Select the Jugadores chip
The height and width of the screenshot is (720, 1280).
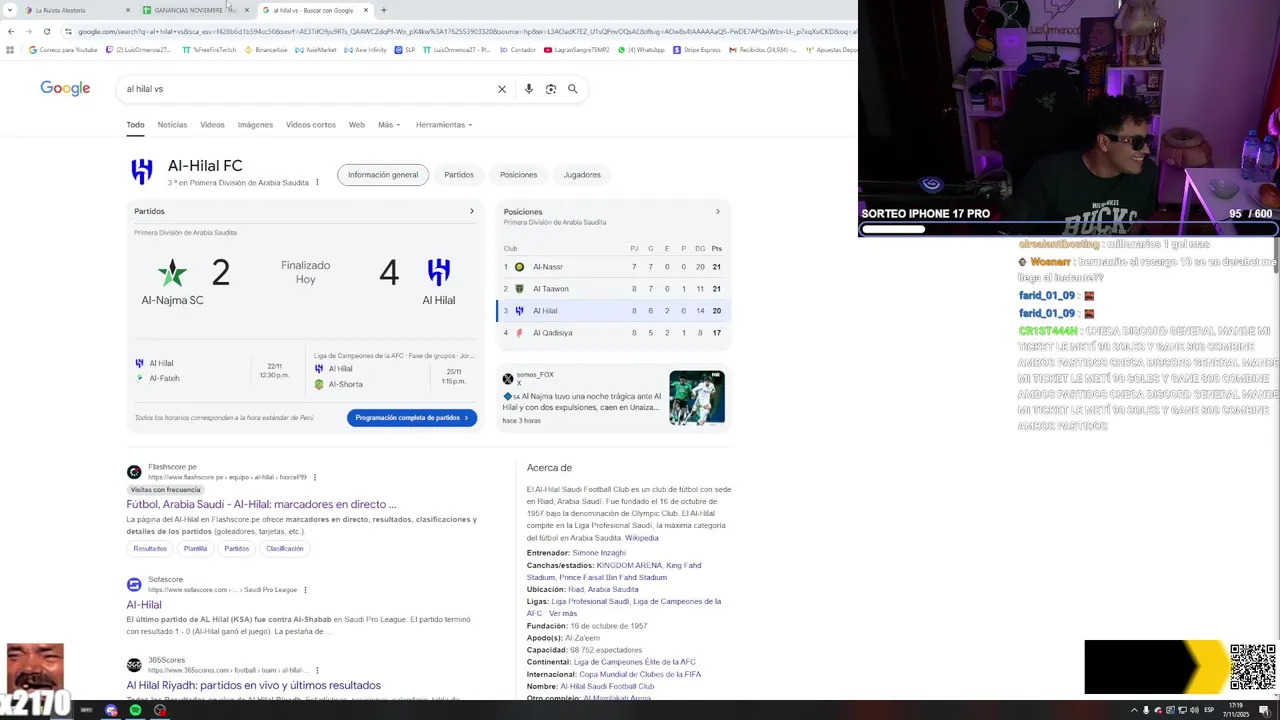[582, 175]
